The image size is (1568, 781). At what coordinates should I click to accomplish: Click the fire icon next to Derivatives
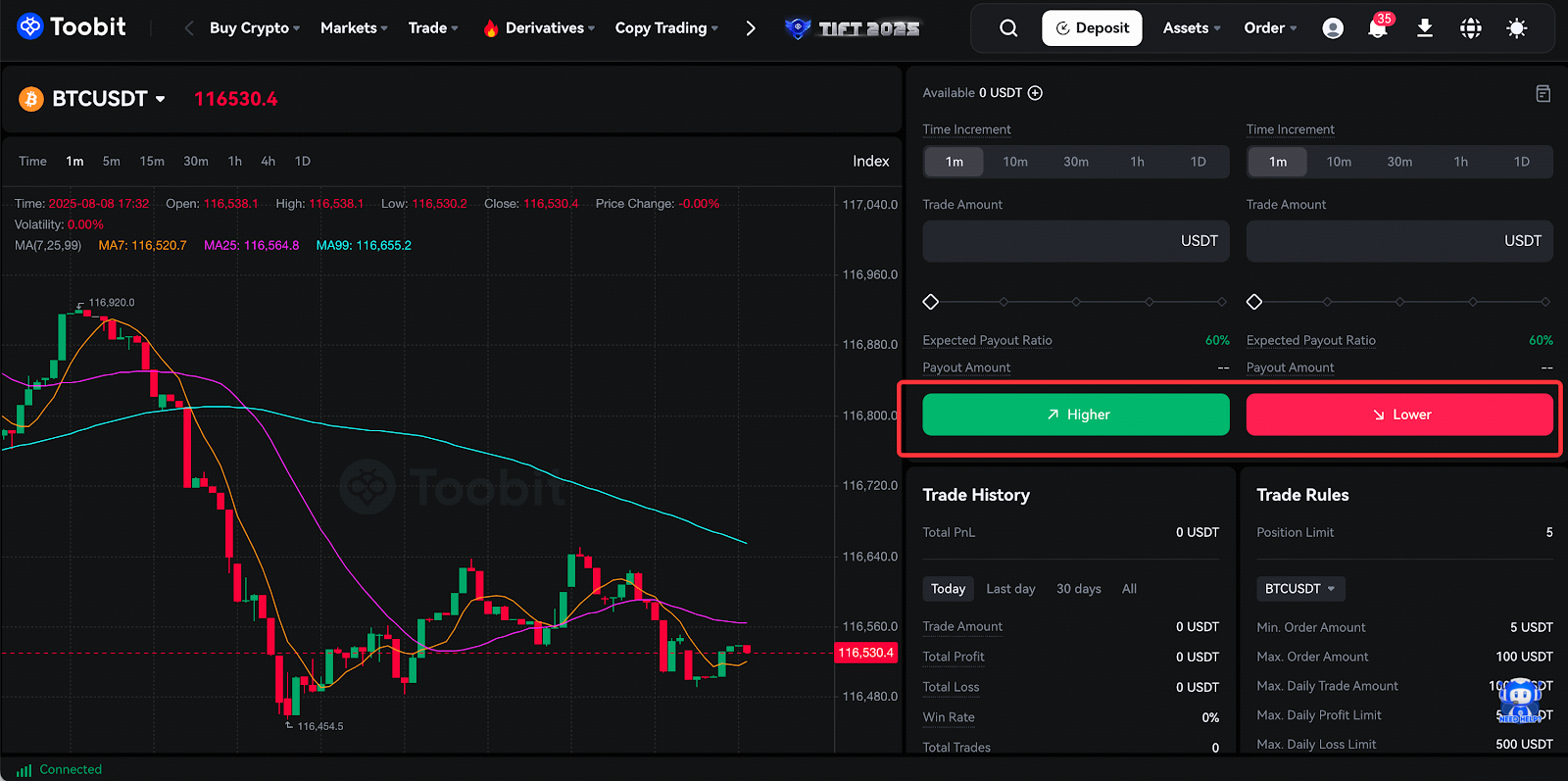tap(491, 28)
